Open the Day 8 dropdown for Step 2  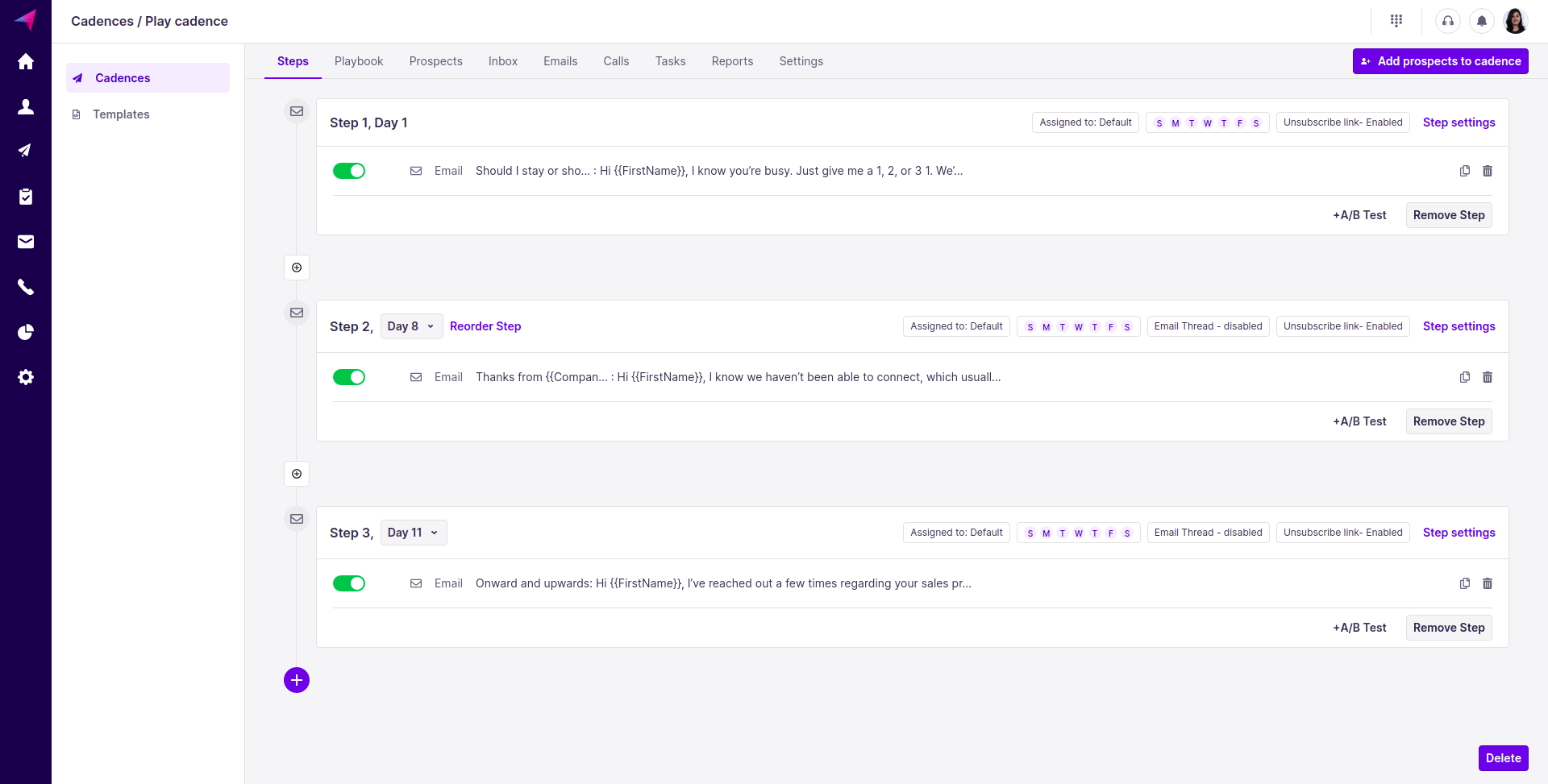(411, 326)
